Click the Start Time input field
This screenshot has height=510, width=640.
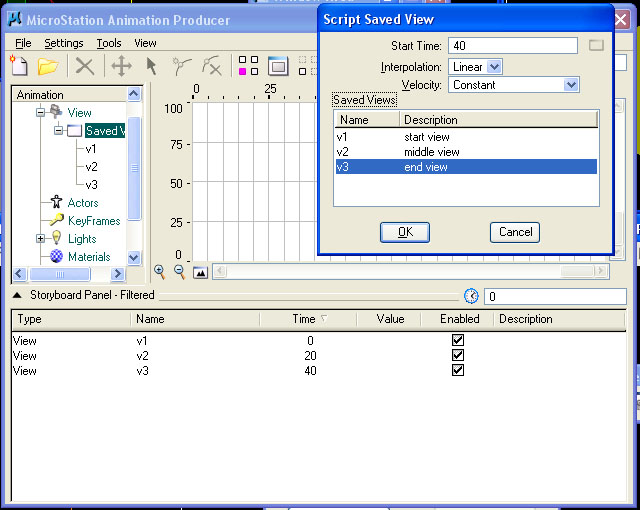pos(513,45)
